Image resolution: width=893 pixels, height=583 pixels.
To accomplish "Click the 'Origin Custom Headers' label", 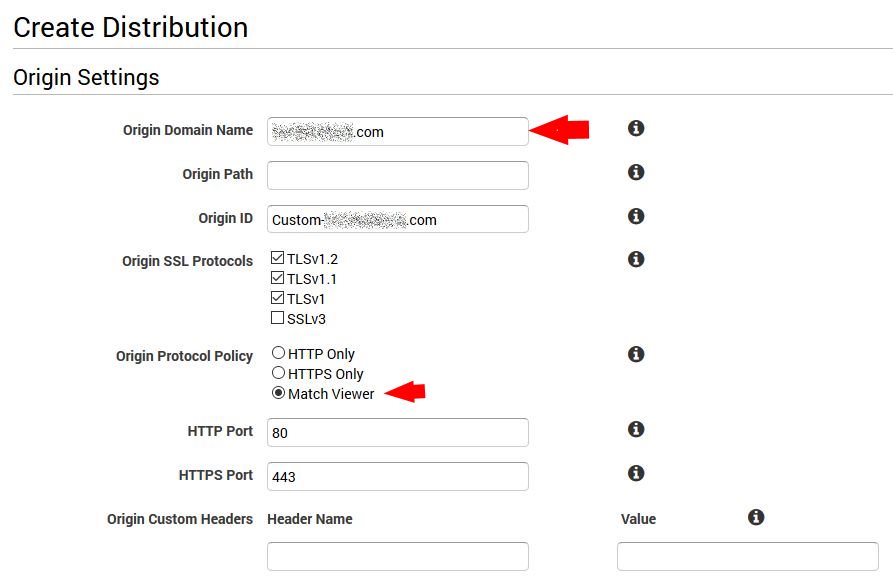I will point(180,519).
